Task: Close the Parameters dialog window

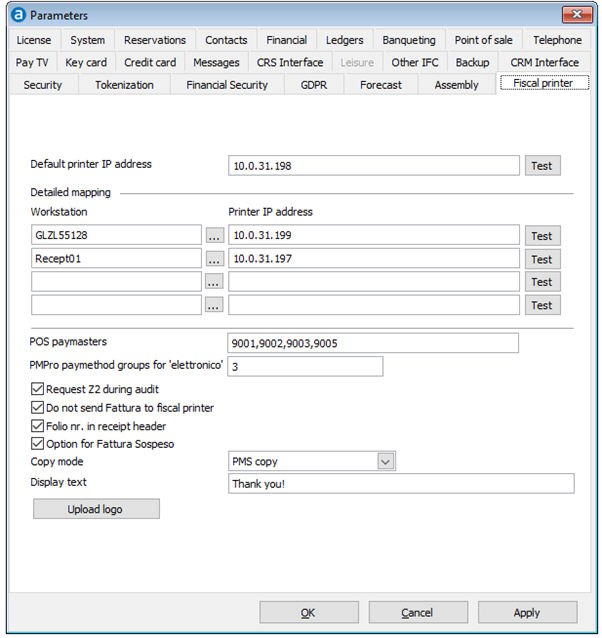Action: click(577, 15)
